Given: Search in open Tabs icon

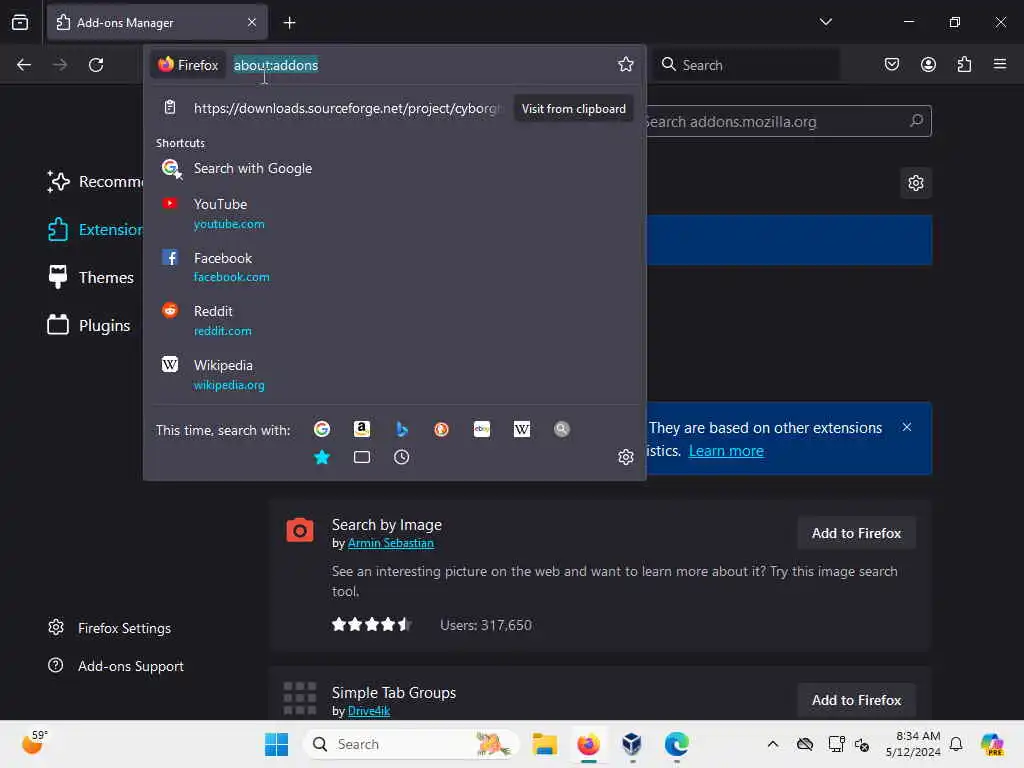Looking at the screenshot, I should point(362,457).
